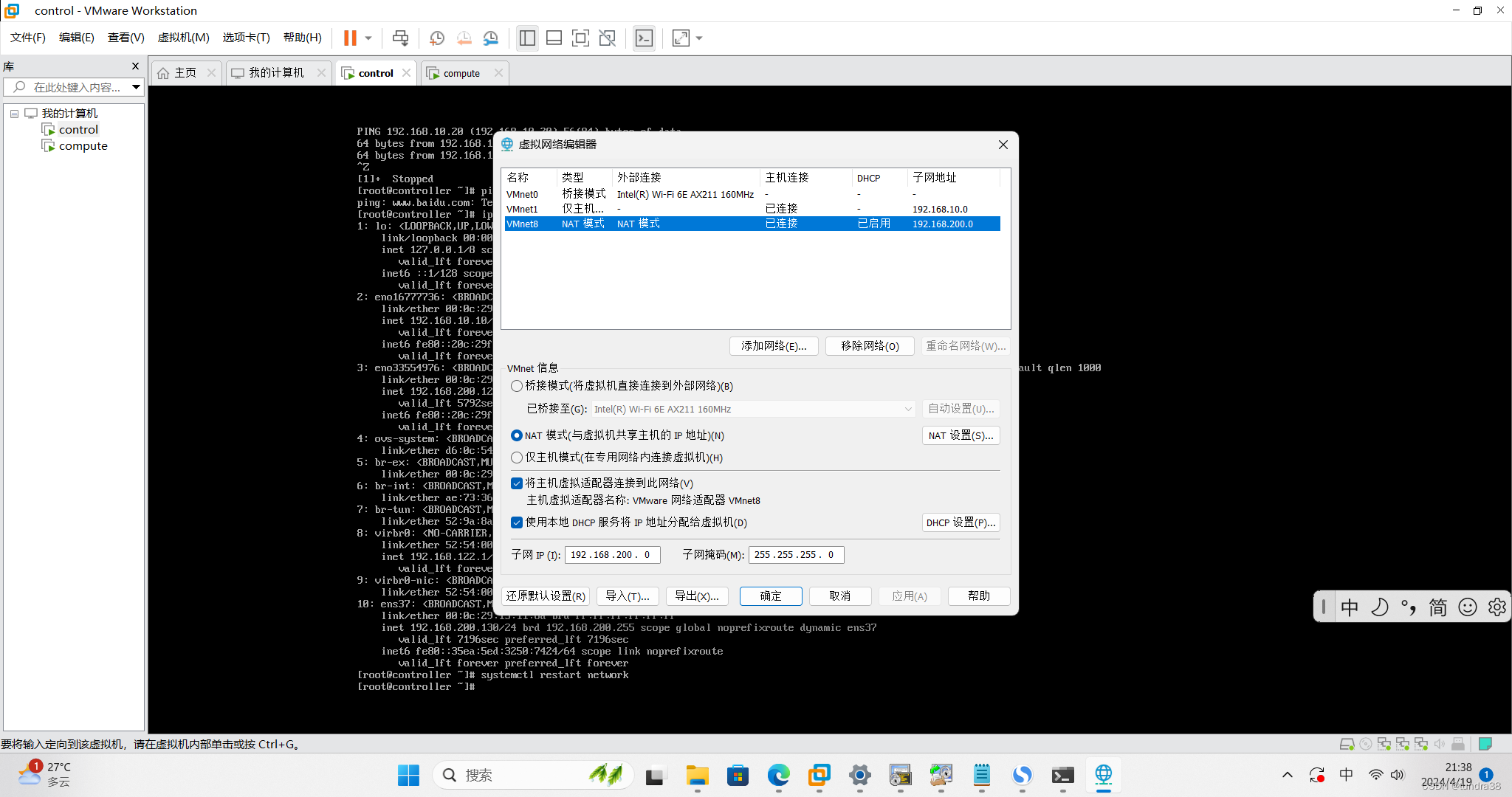The width and height of the screenshot is (1512, 797).
Task: Select the host-only mode radio button
Action: pyautogui.click(x=517, y=458)
